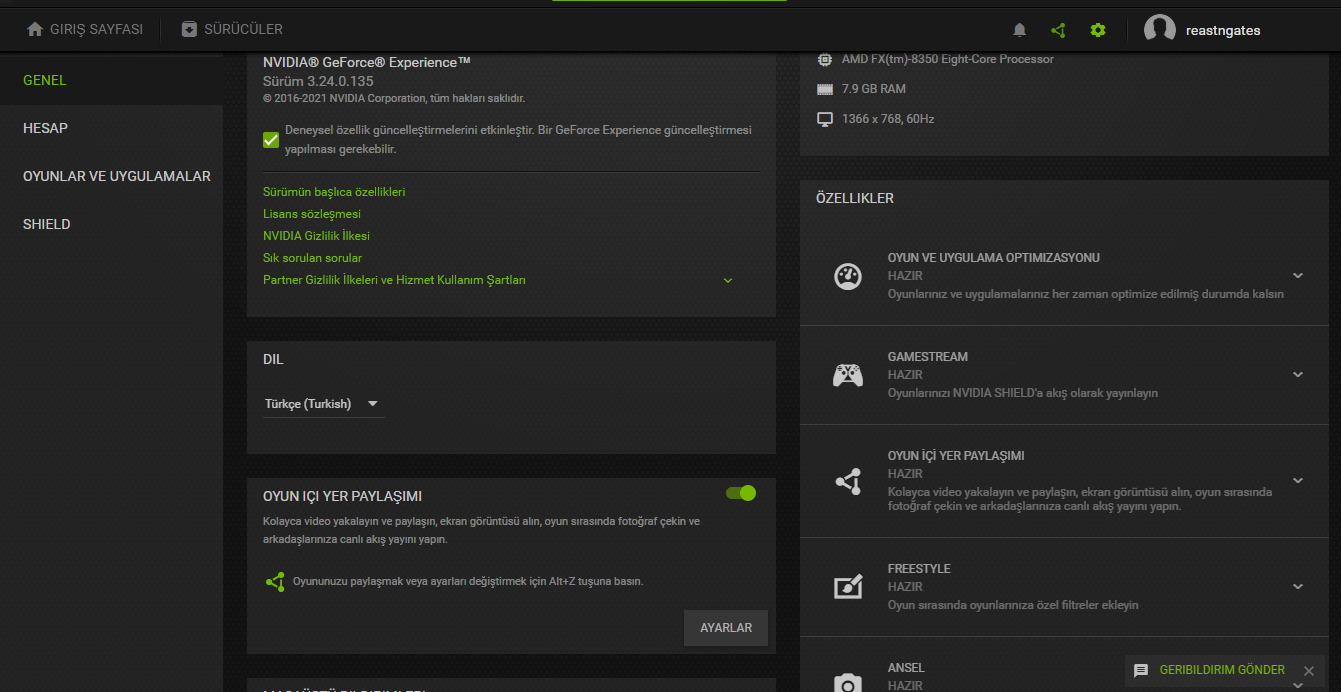Click the '7.9 GB RAM' text
1341x692 pixels.
coord(873,89)
